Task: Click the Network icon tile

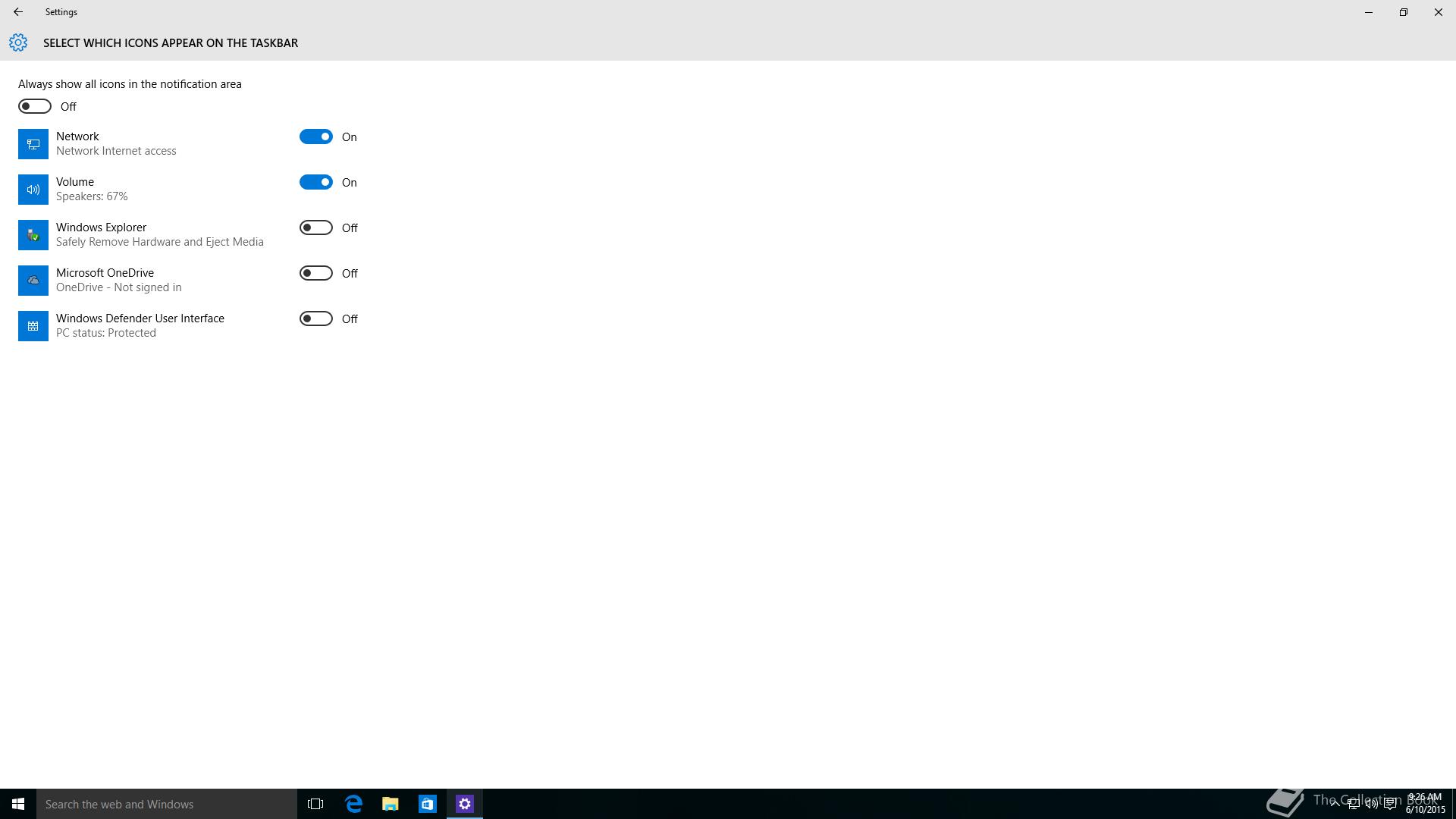Action: pos(33,144)
